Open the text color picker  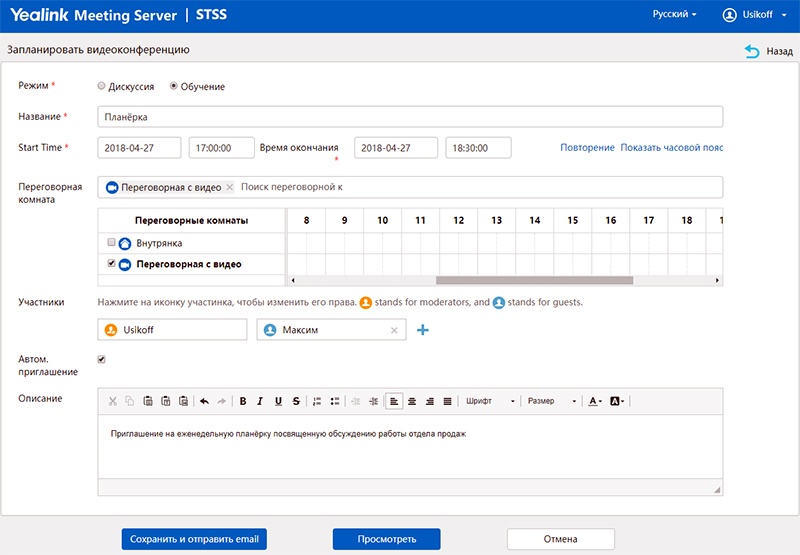(594, 401)
